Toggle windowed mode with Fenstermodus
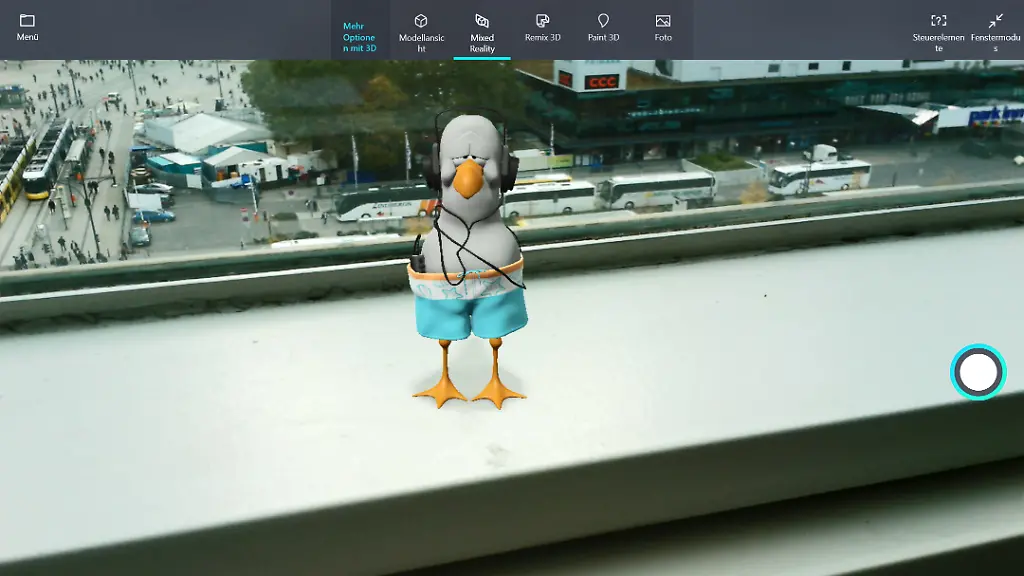Screen dimensions: 1024x576 tap(996, 28)
